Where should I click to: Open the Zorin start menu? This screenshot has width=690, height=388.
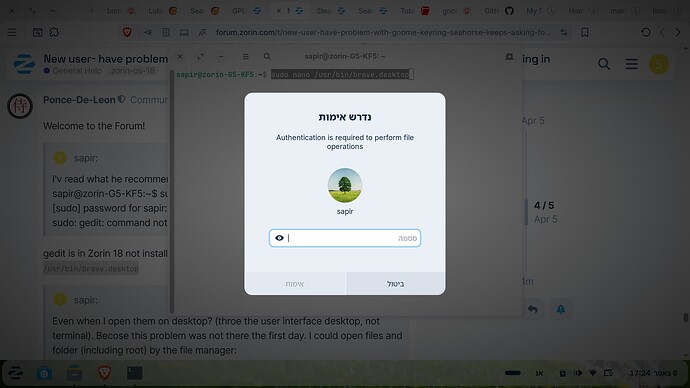(x=15, y=373)
